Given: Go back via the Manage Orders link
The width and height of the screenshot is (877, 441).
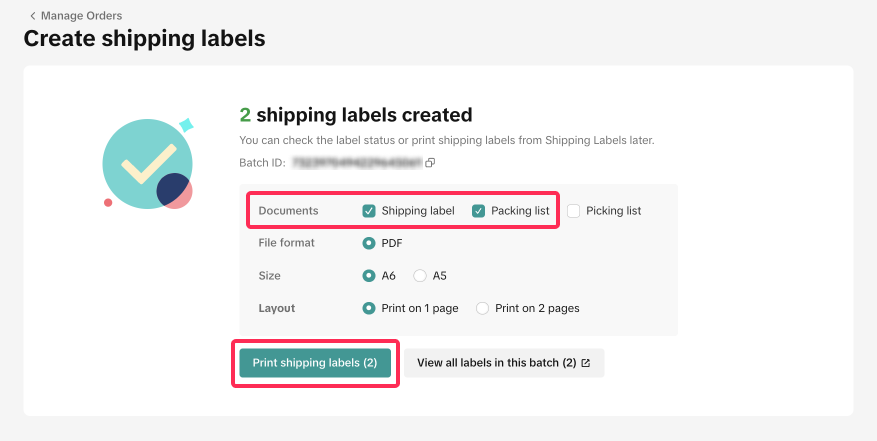Looking at the screenshot, I should [x=81, y=16].
